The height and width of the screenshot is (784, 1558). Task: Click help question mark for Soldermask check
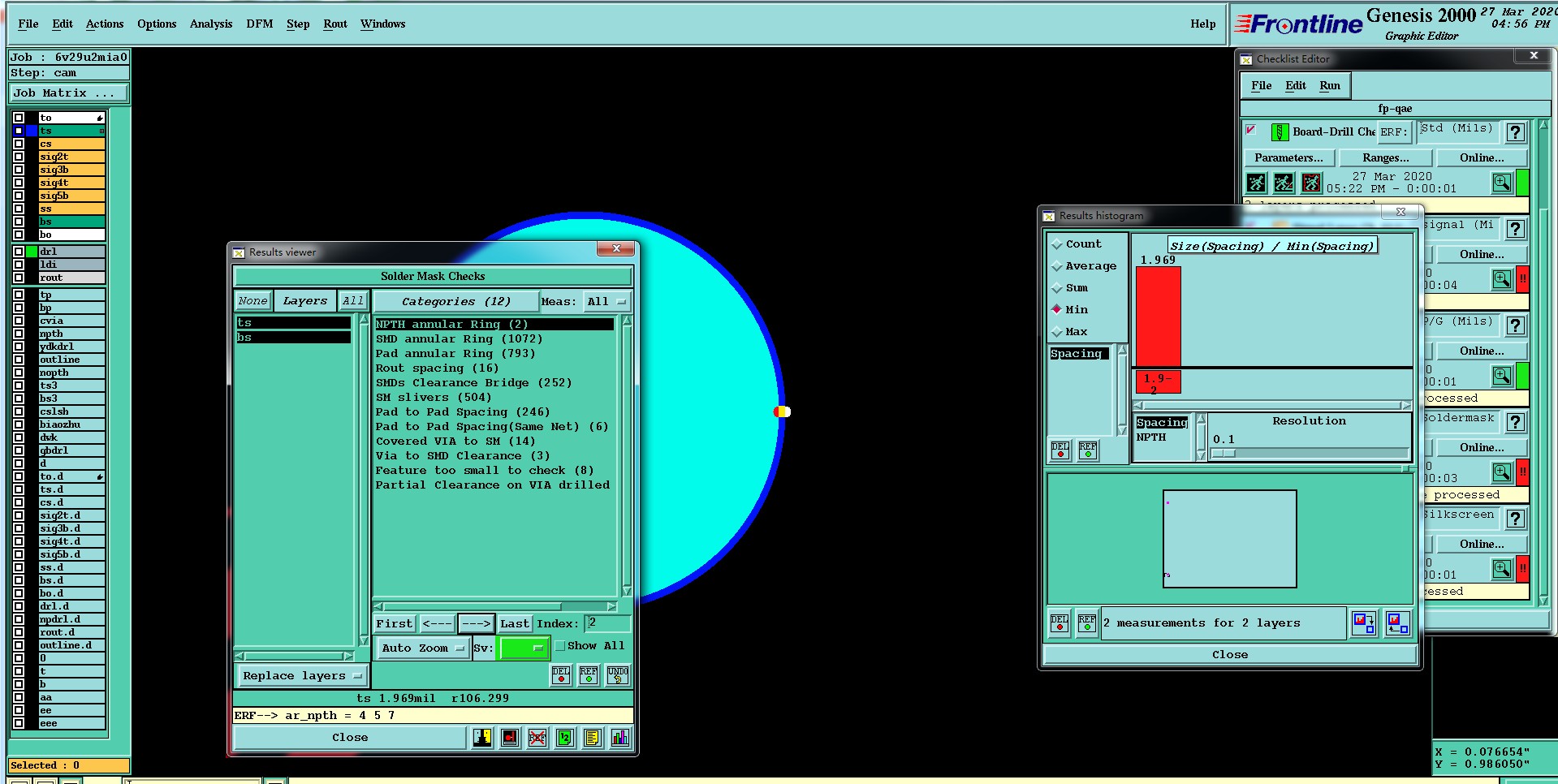coord(1515,422)
